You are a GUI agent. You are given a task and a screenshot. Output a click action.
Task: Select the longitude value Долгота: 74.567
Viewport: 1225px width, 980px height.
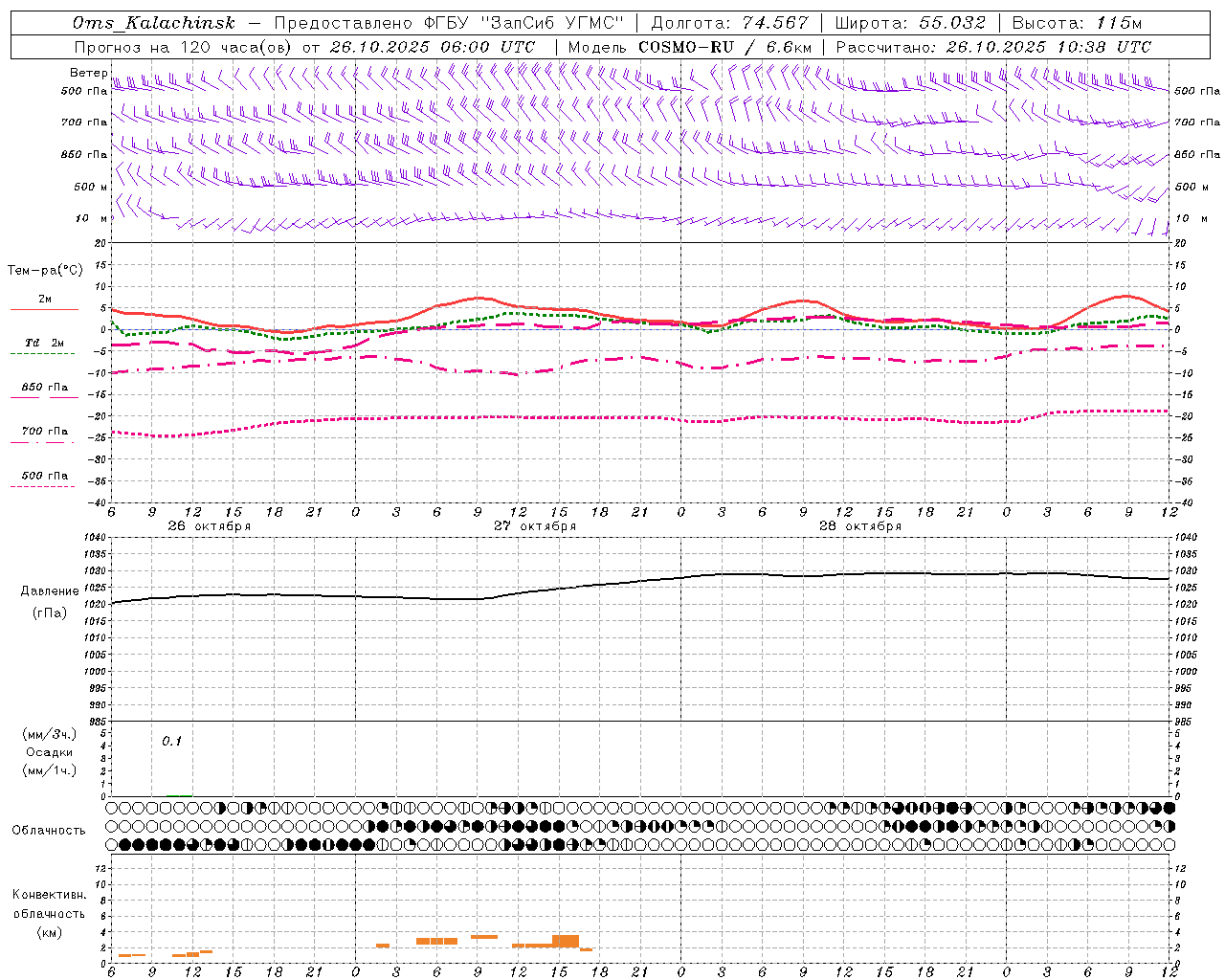pos(729,23)
